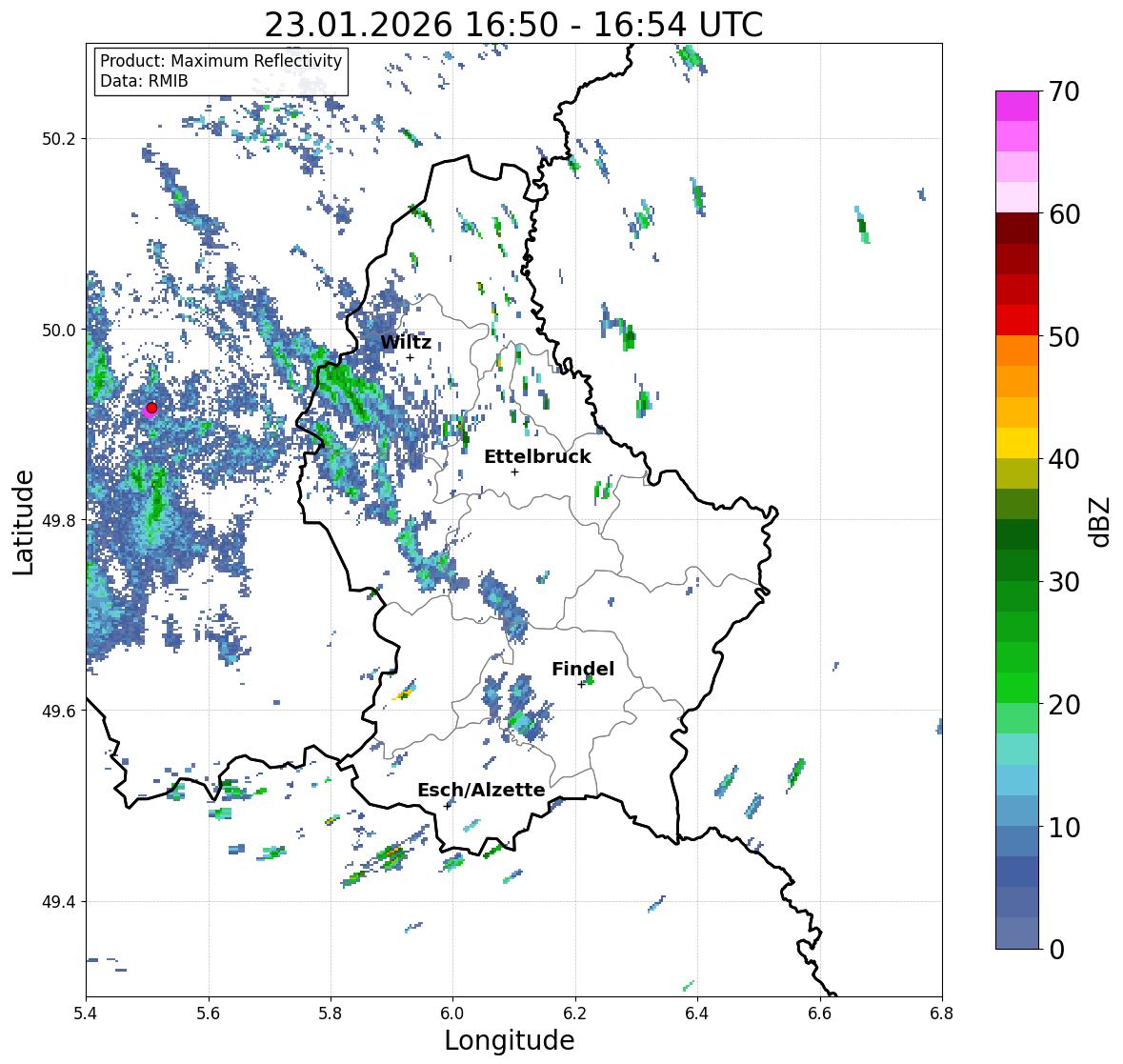Pick the magenta swatch at colorbar top

[1017, 106]
